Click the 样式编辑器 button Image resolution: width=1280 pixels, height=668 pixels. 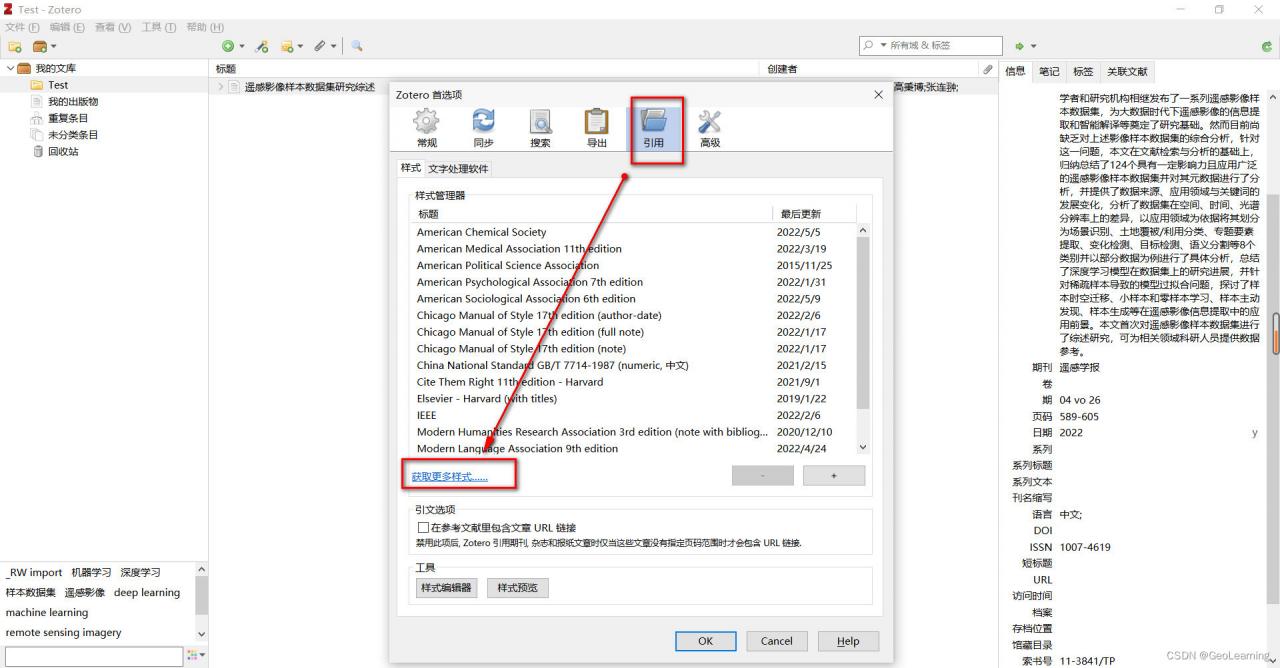[446, 588]
